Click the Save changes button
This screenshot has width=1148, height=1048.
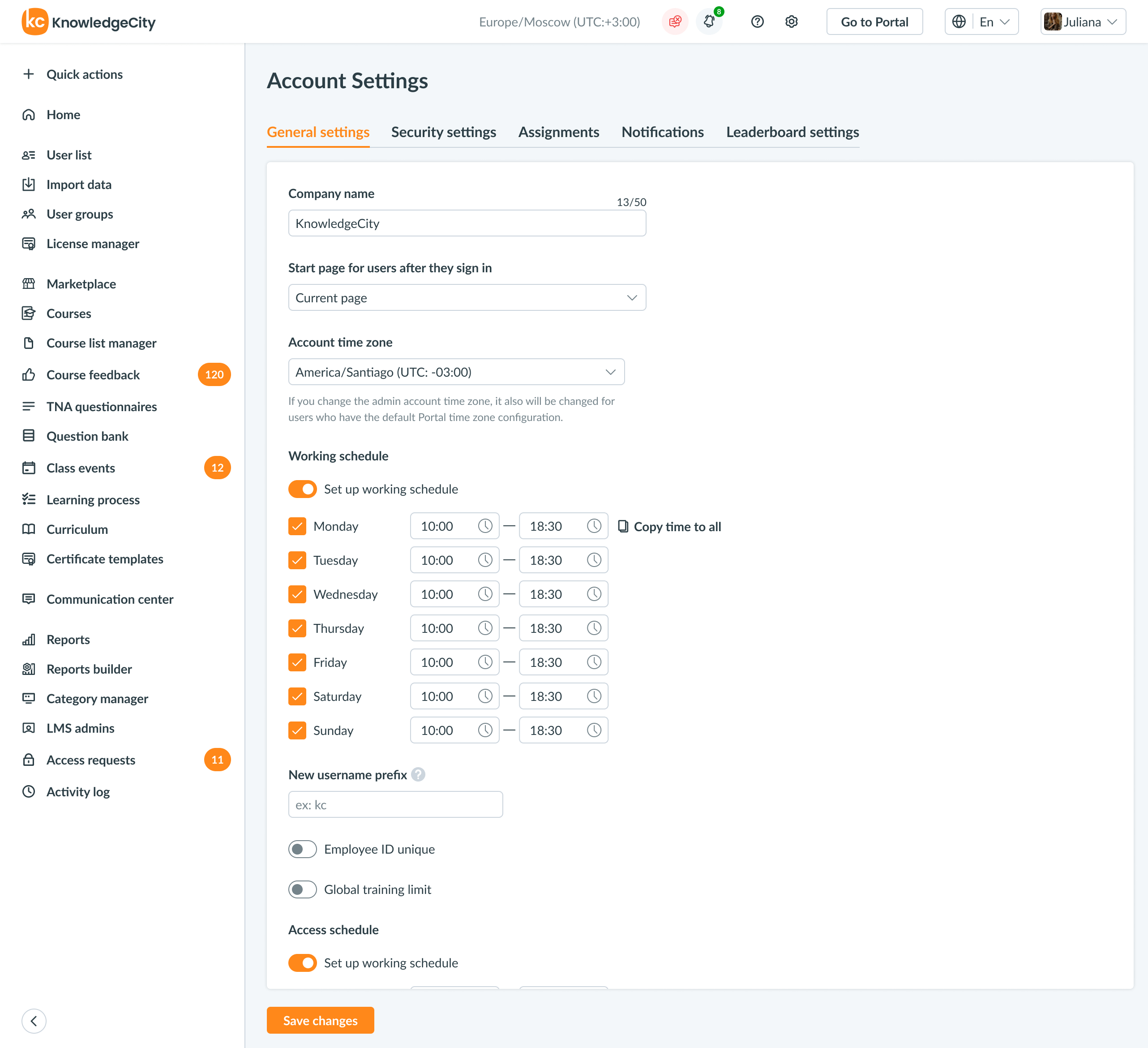[320, 1020]
